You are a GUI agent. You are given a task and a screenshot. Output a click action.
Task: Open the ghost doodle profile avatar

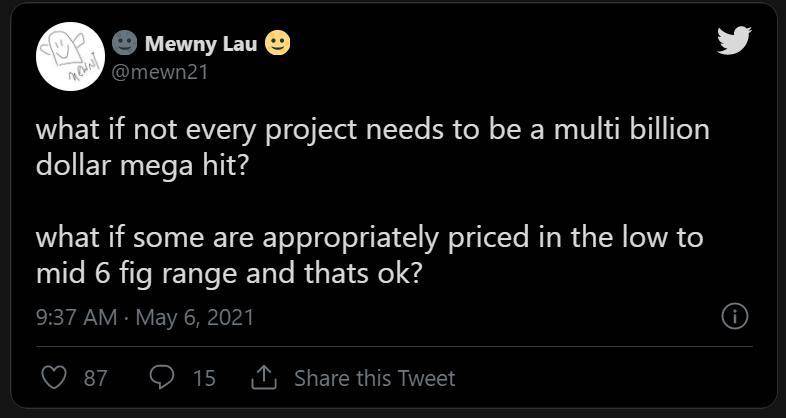point(70,54)
